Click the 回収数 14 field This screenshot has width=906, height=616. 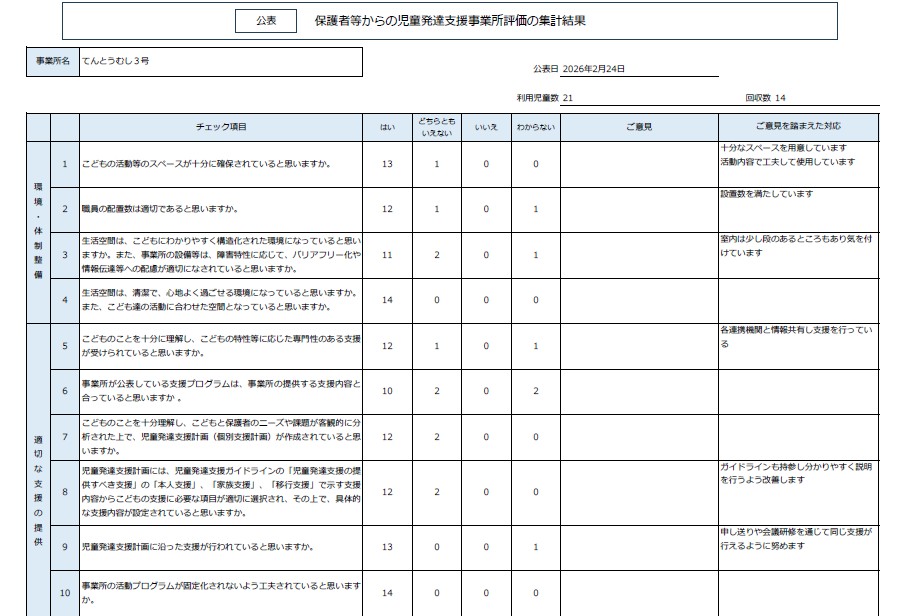[x=766, y=98]
